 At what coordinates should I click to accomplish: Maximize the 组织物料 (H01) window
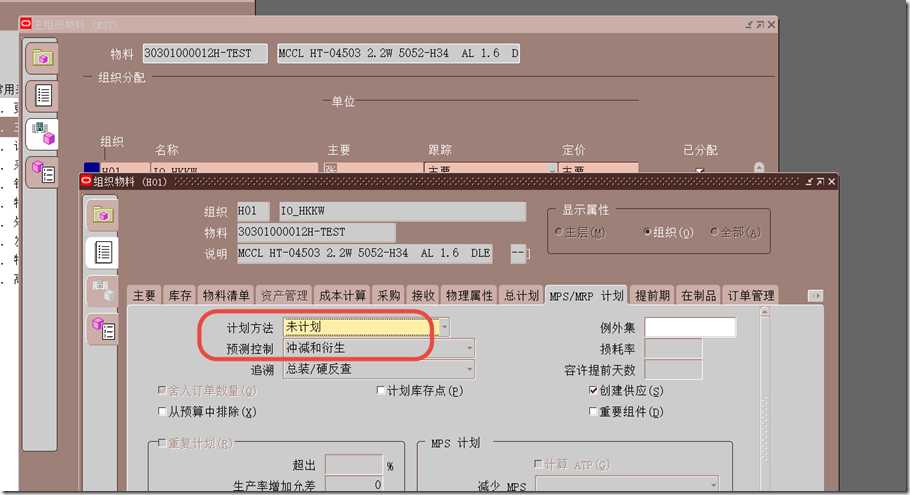click(x=820, y=182)
